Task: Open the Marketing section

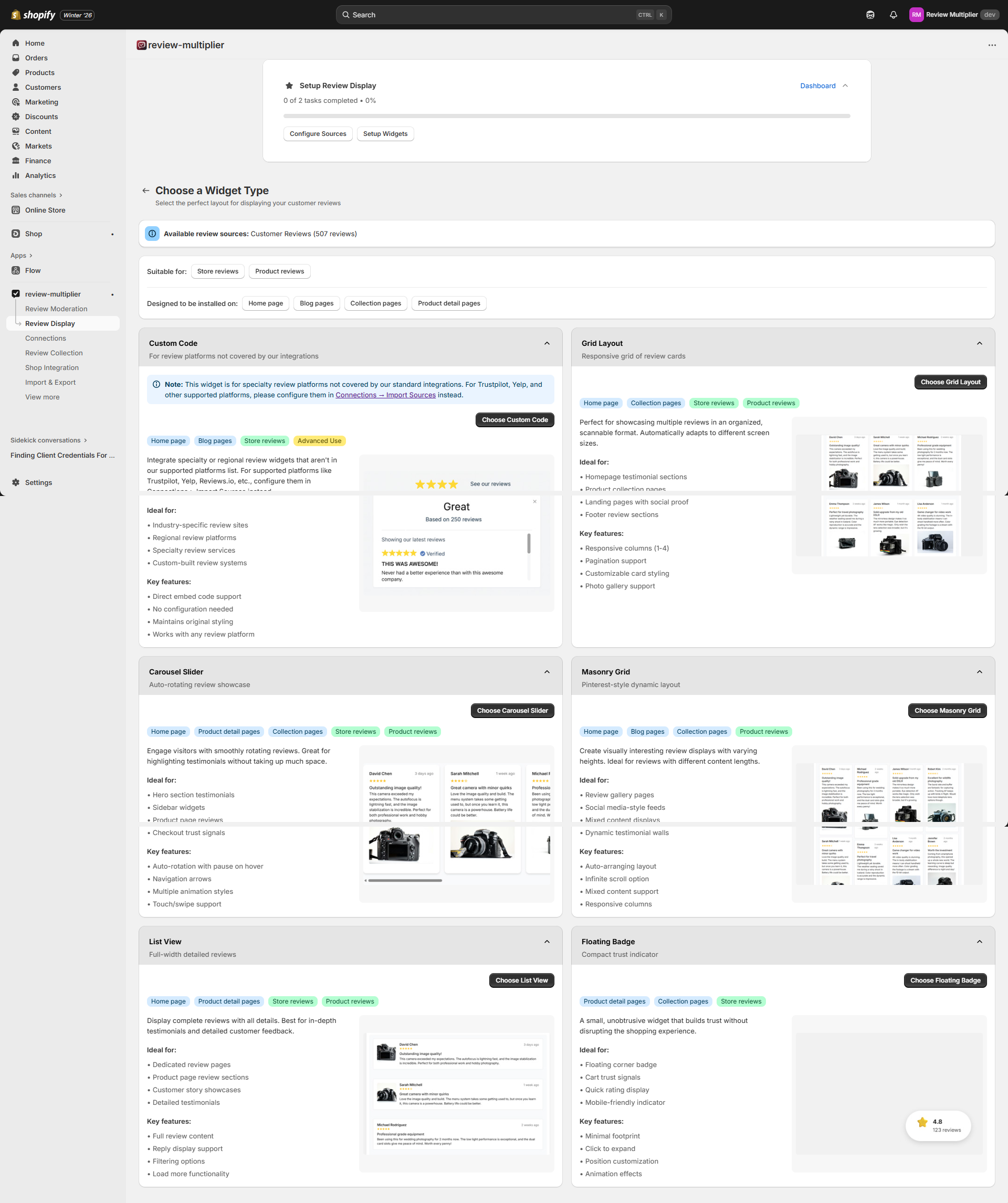Action: [x=42, y=101]
